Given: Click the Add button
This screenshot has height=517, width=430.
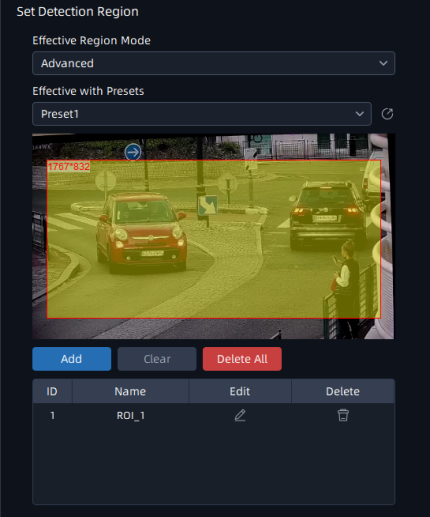Looking at the screenshot, I should click(72, 359).
